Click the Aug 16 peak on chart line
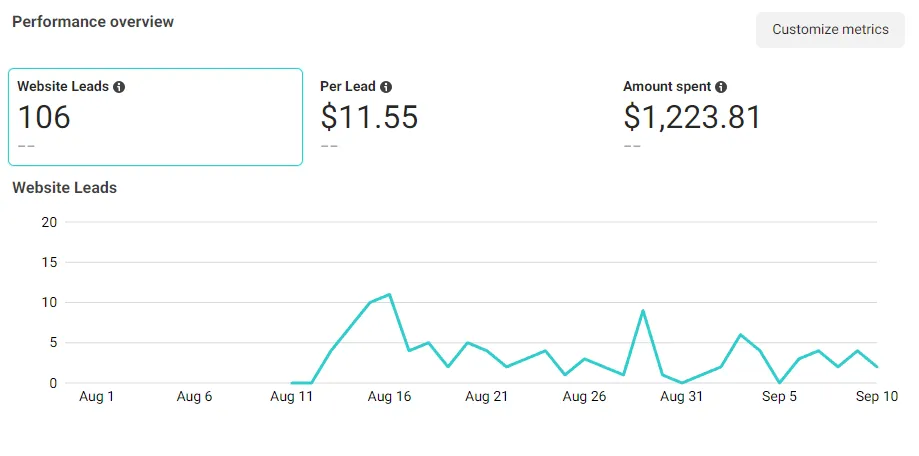The width and height of the screenshot is (919, 456). 389,295
